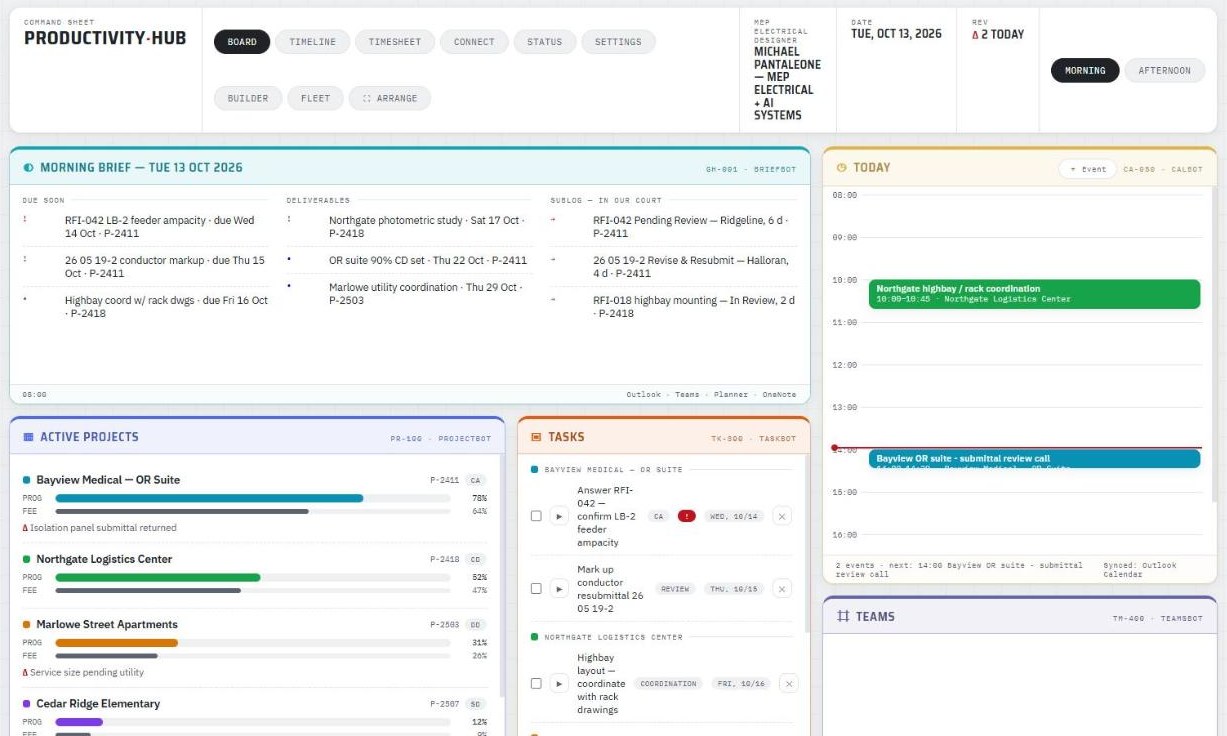The width and height of the screenshot is (1227, 736).
Task: Click the Cedar Ridge Elementary project name
Action: [98, 704]
